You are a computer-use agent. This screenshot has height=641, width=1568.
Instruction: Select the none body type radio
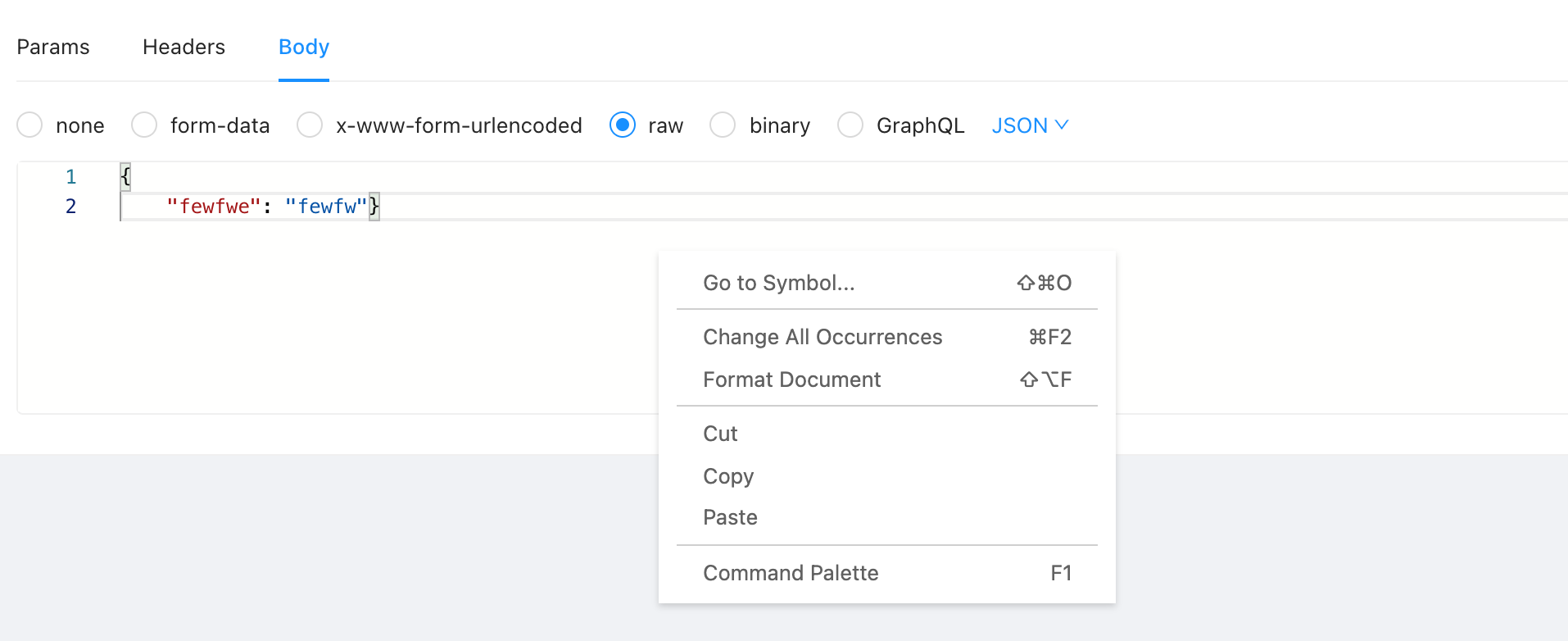[x=30, y=125]
